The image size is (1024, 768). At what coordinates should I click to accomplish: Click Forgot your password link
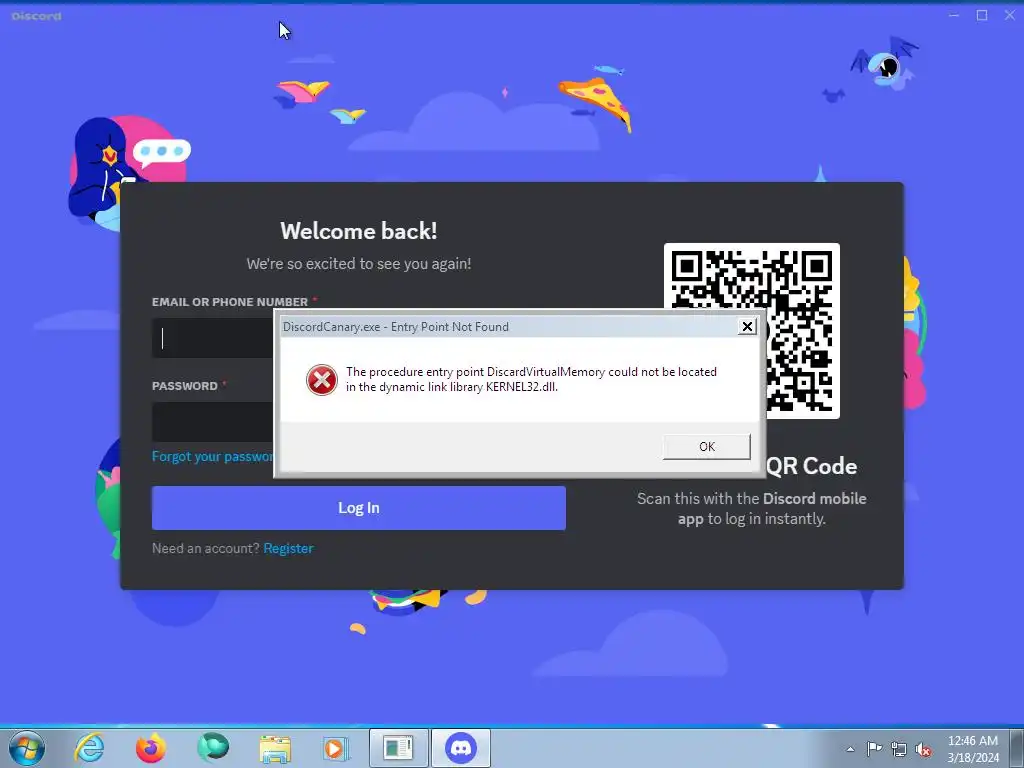[x=213, y=456]
